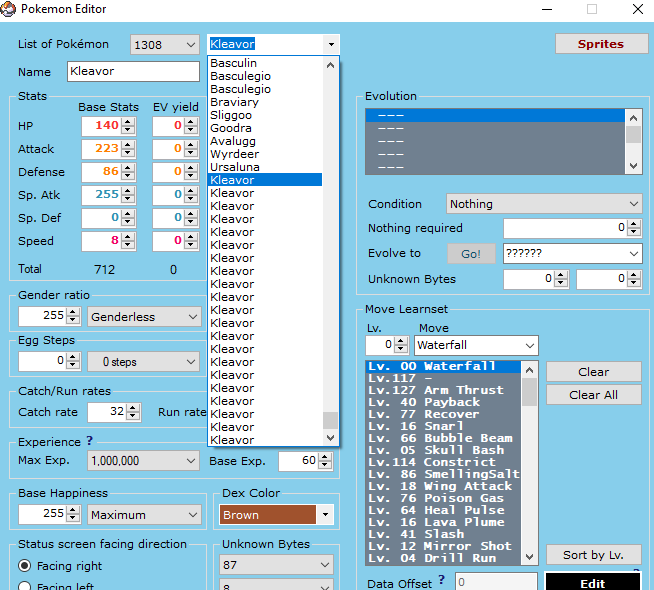The width and height of the screenshot is (654, 590).
Task: Choose Wyrdeer from the dropdown list
Action: (x=234, y=154)
